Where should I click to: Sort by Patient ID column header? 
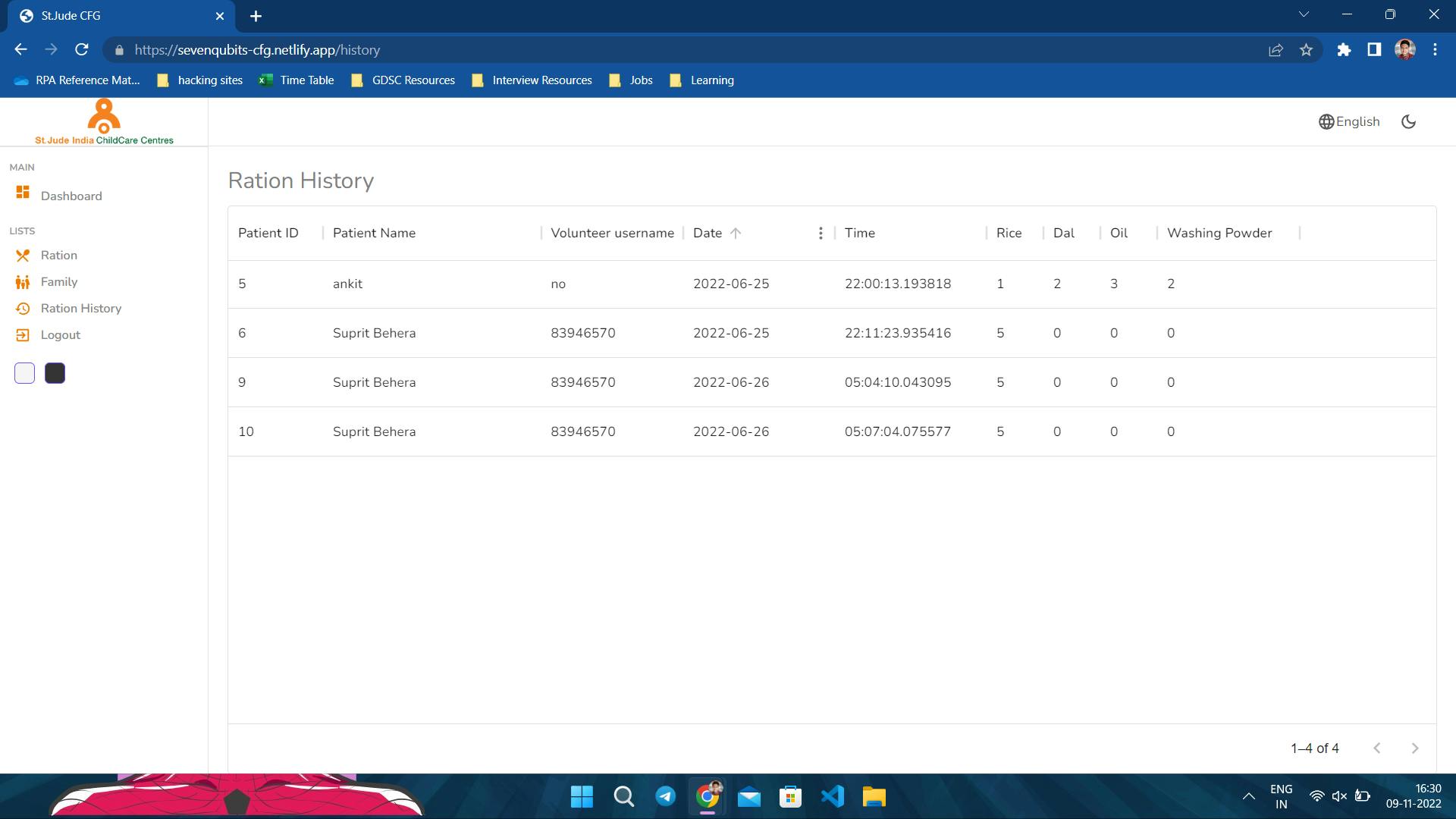coord(268,234)
